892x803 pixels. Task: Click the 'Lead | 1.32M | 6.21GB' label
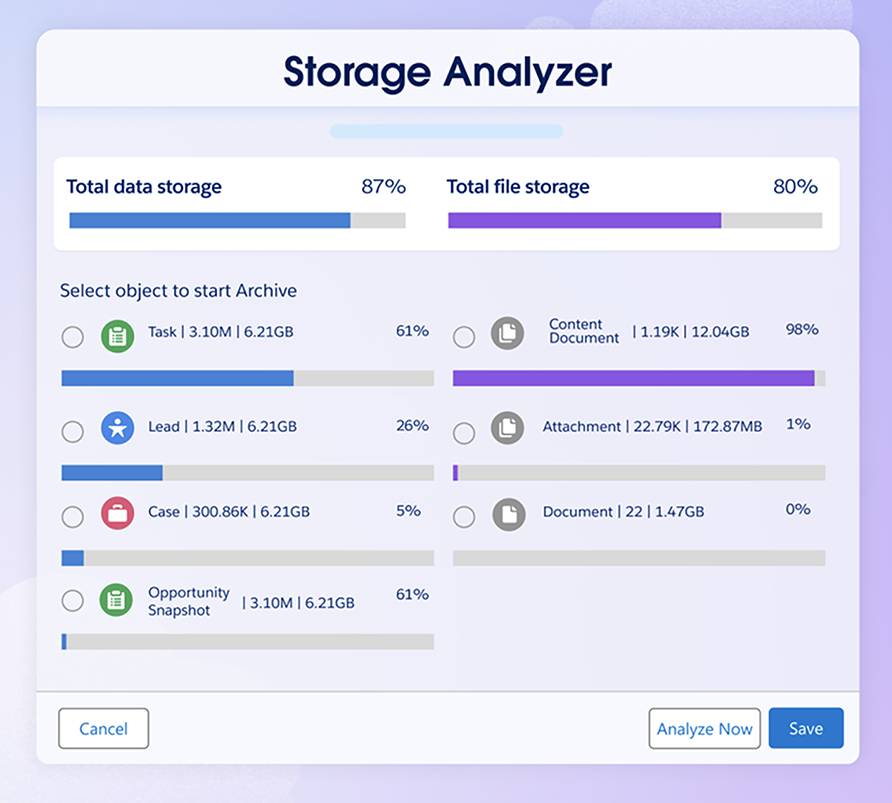[x=222, y=427]
